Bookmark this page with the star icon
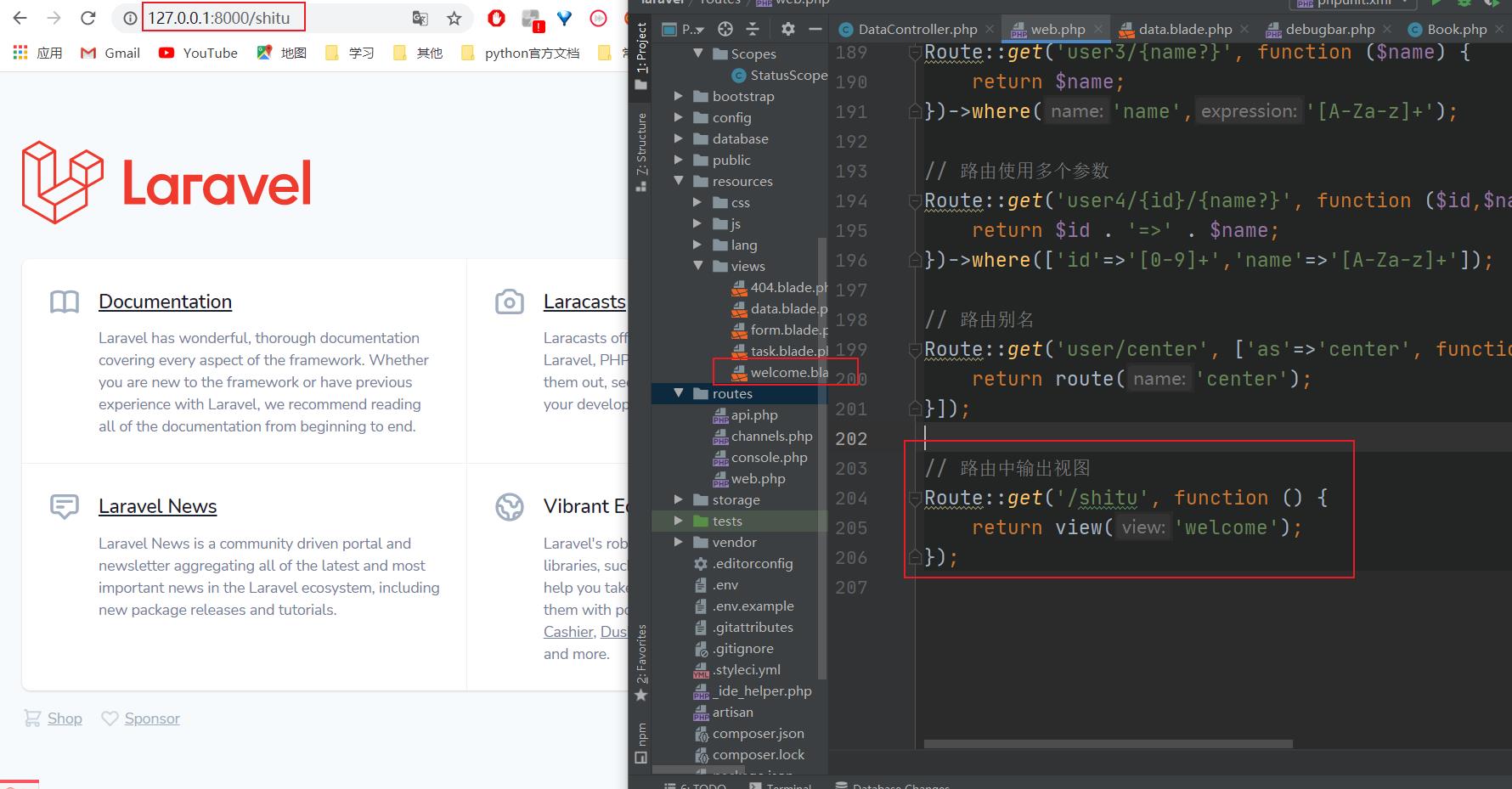 click(454, 18)
